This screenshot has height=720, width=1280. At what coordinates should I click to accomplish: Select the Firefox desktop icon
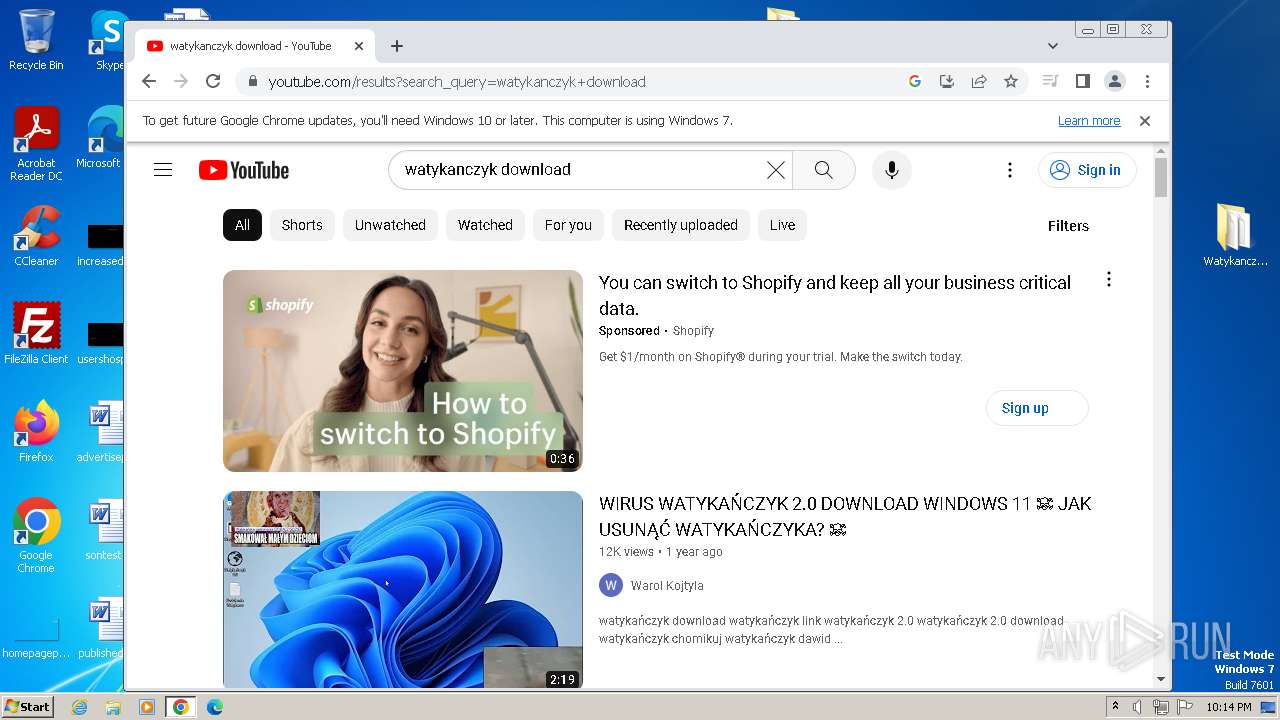(36, 431)
